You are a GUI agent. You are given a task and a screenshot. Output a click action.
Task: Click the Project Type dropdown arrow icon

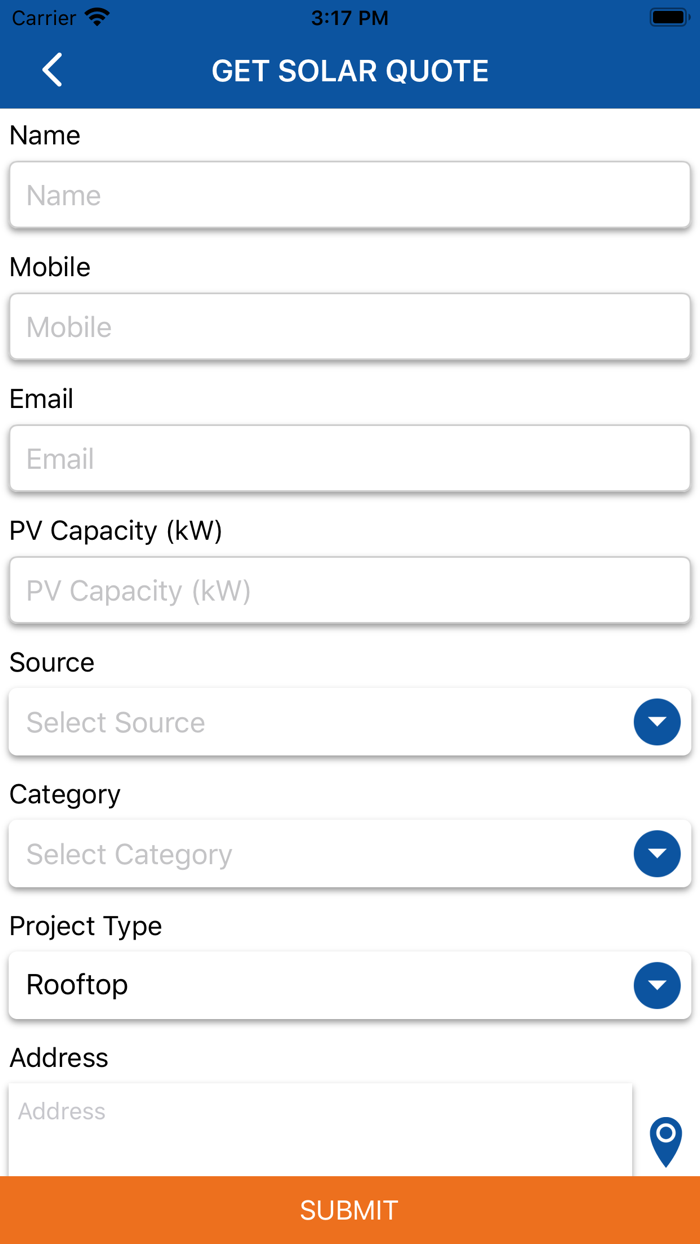[x=657, y=985]
